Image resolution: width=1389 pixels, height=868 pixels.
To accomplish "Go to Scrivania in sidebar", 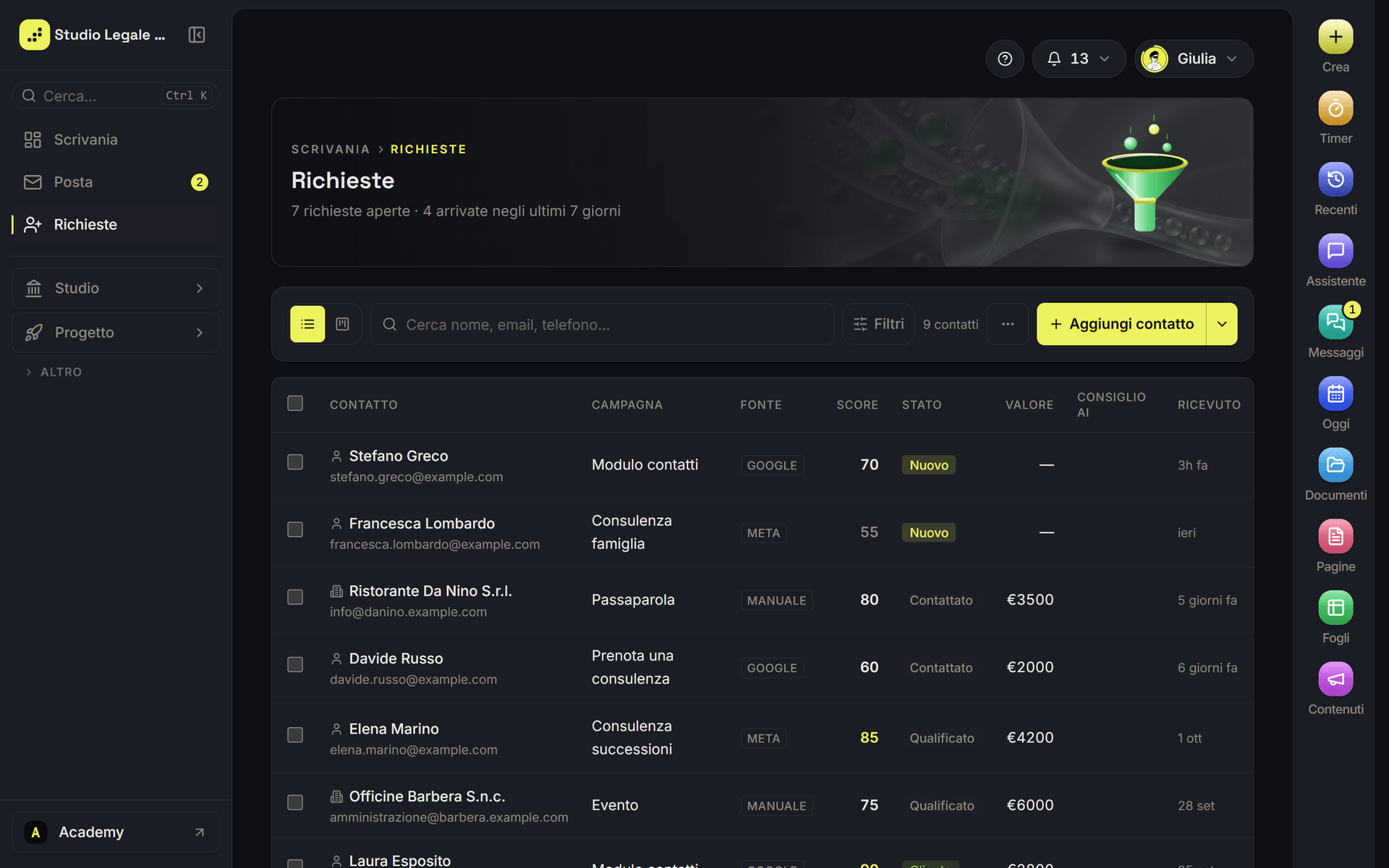I will [116, 140].
